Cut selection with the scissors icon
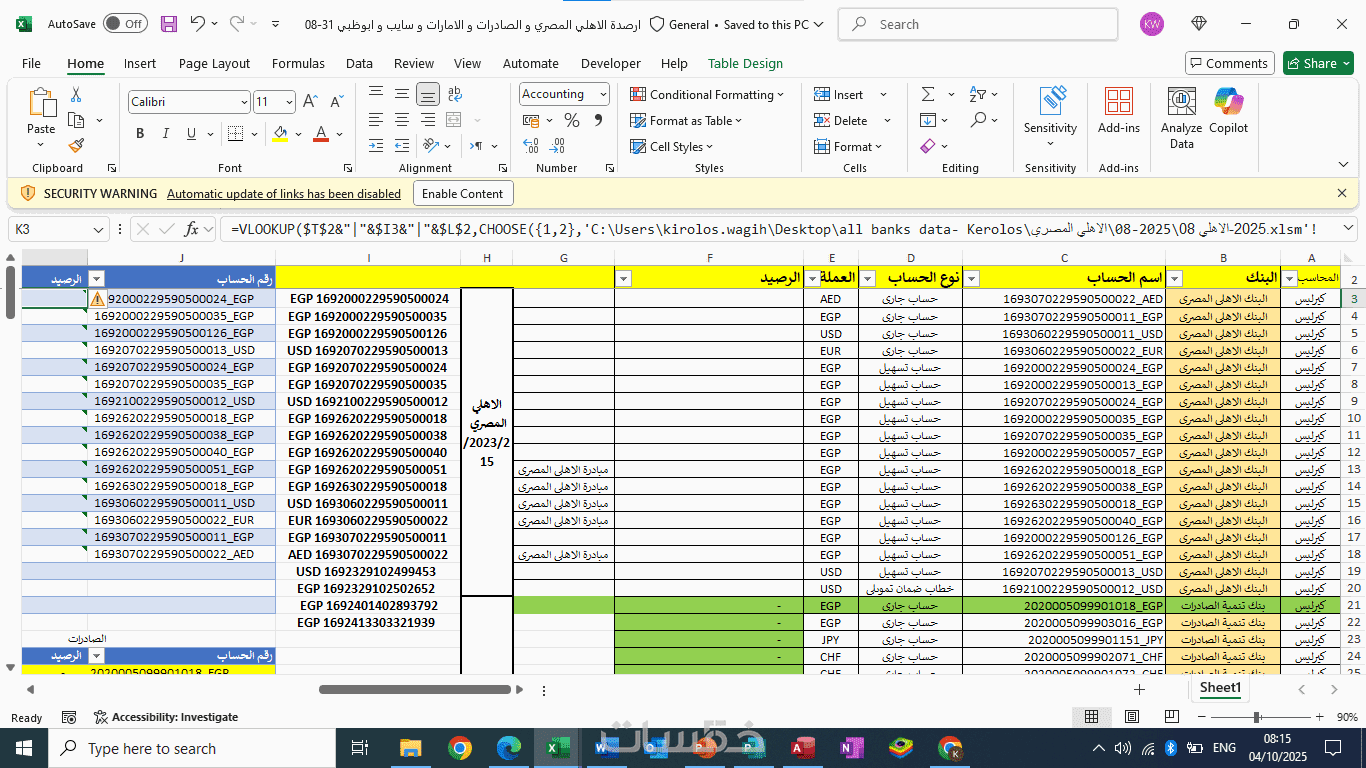The width and height of the screenshot is (1366, 768). tap(76, 95)
